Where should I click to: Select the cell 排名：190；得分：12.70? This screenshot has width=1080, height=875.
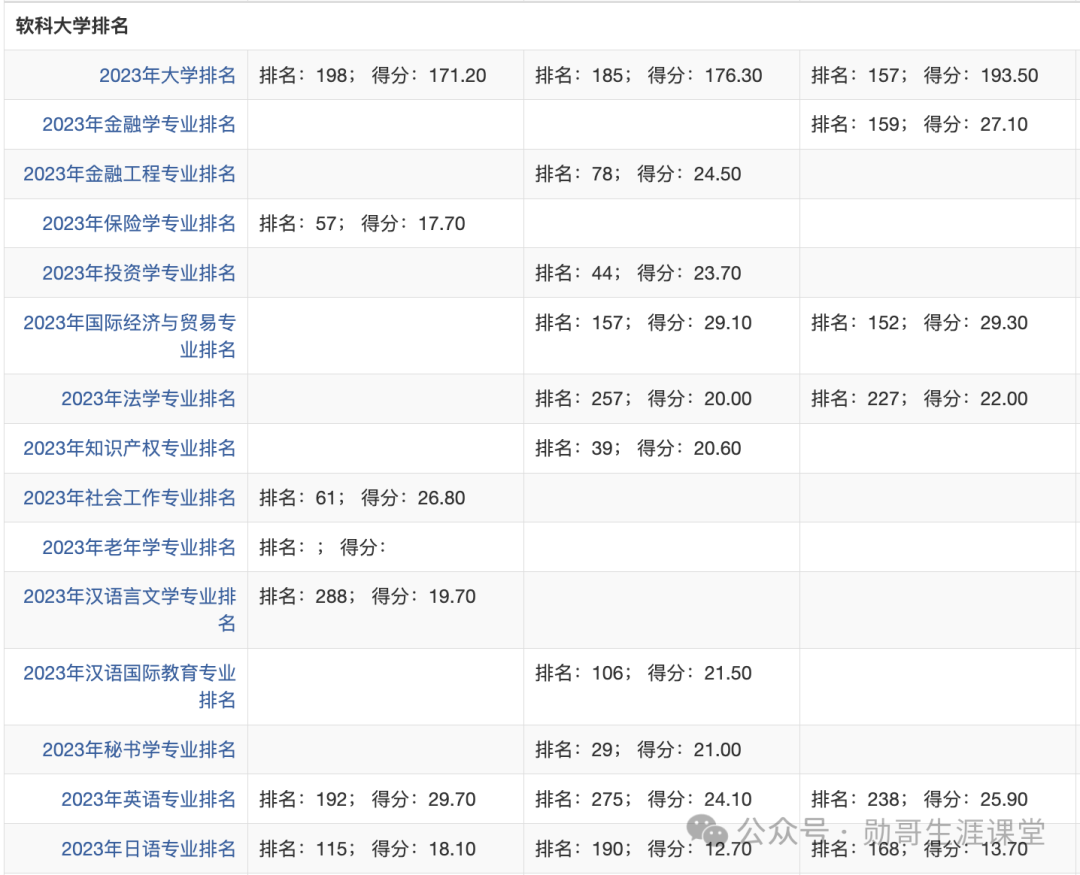pyautogui.click(x=661, y=849)
